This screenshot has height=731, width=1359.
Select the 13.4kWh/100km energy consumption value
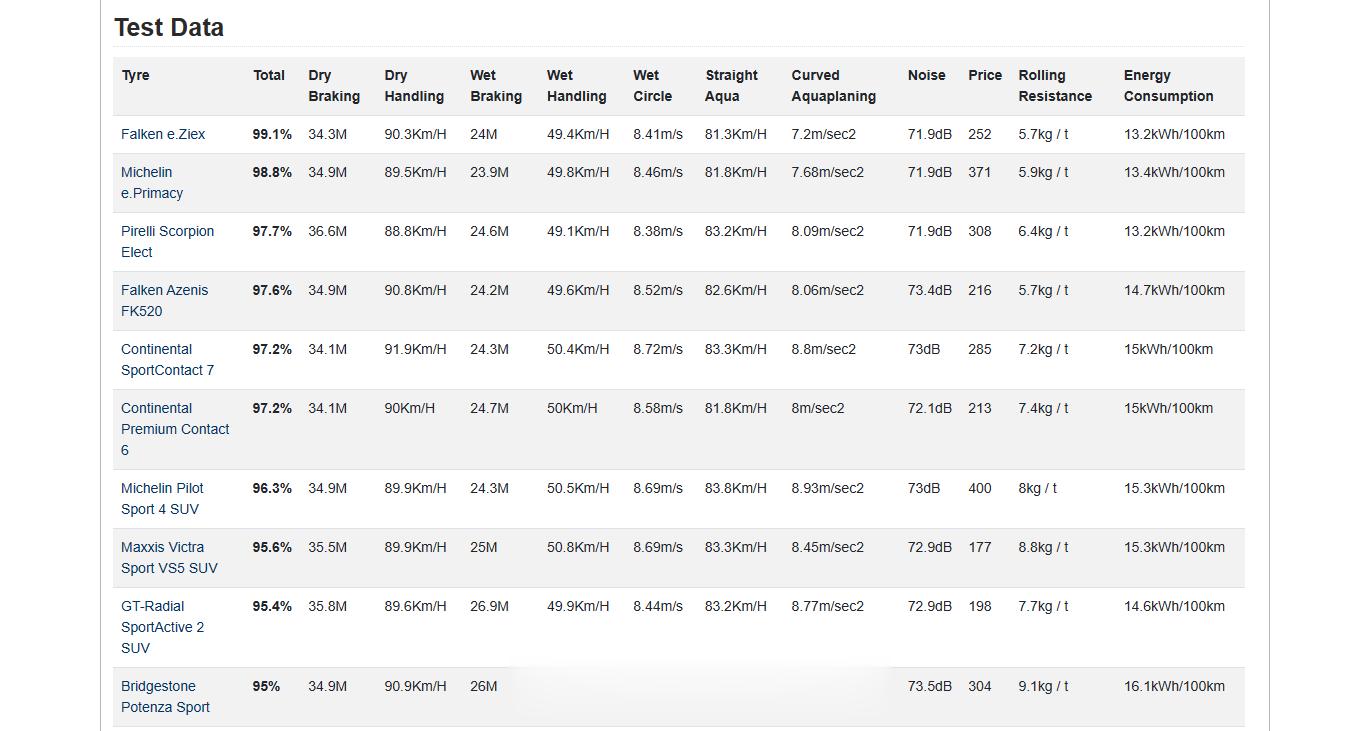(x=1174, y=172)
